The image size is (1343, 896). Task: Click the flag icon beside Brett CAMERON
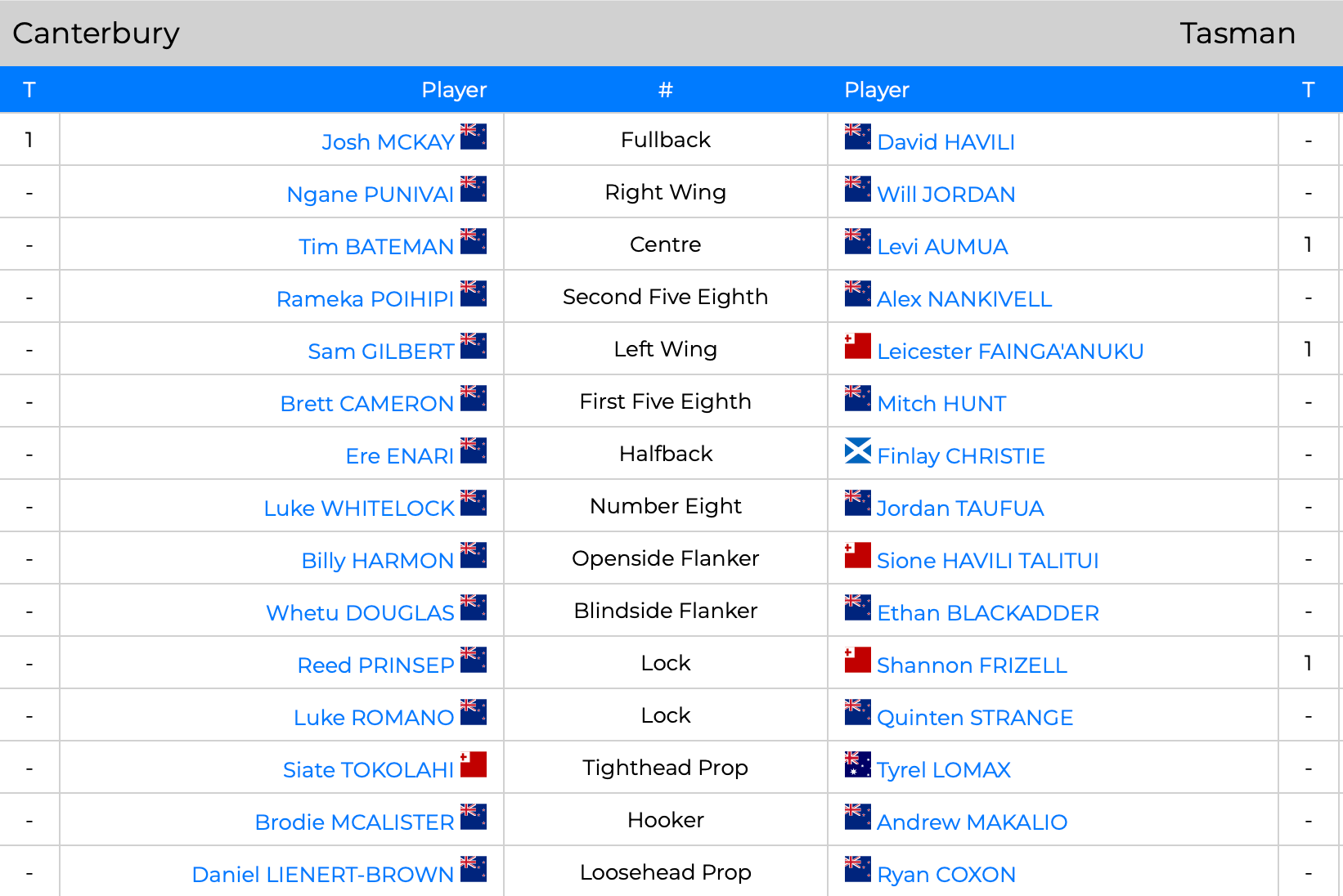474,398
